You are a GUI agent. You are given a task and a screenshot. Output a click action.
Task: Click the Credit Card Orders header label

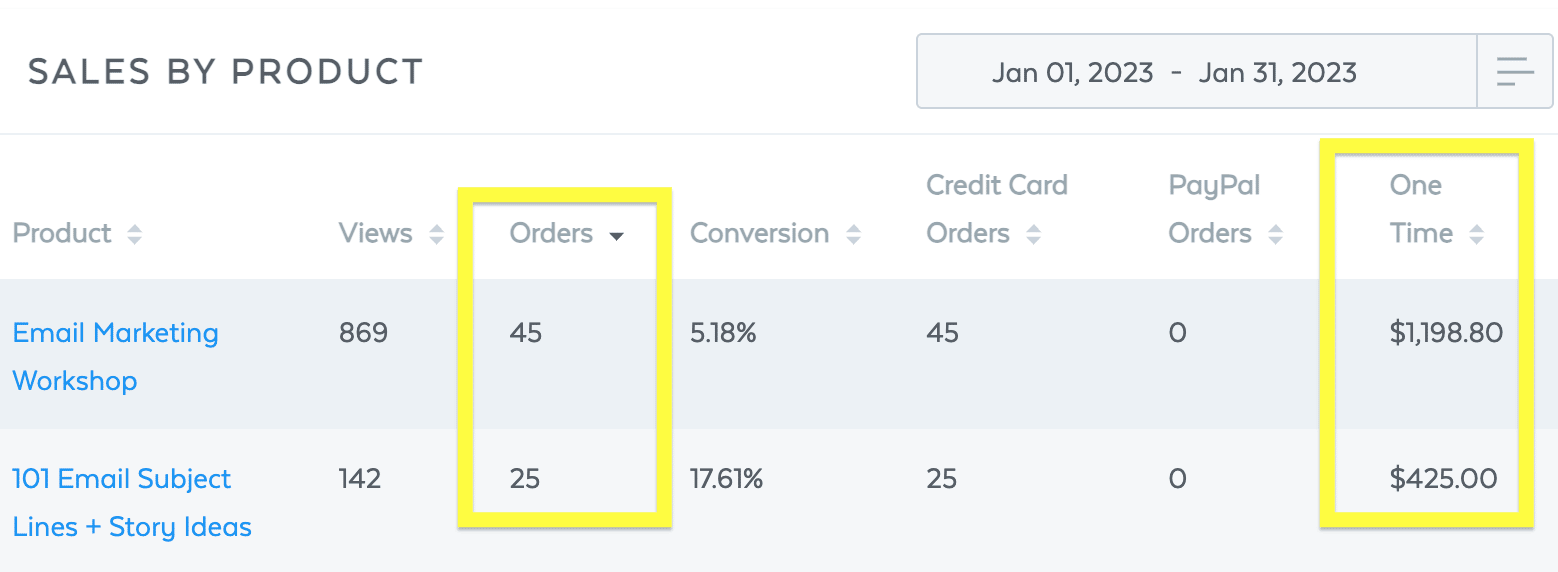[997, 209]
